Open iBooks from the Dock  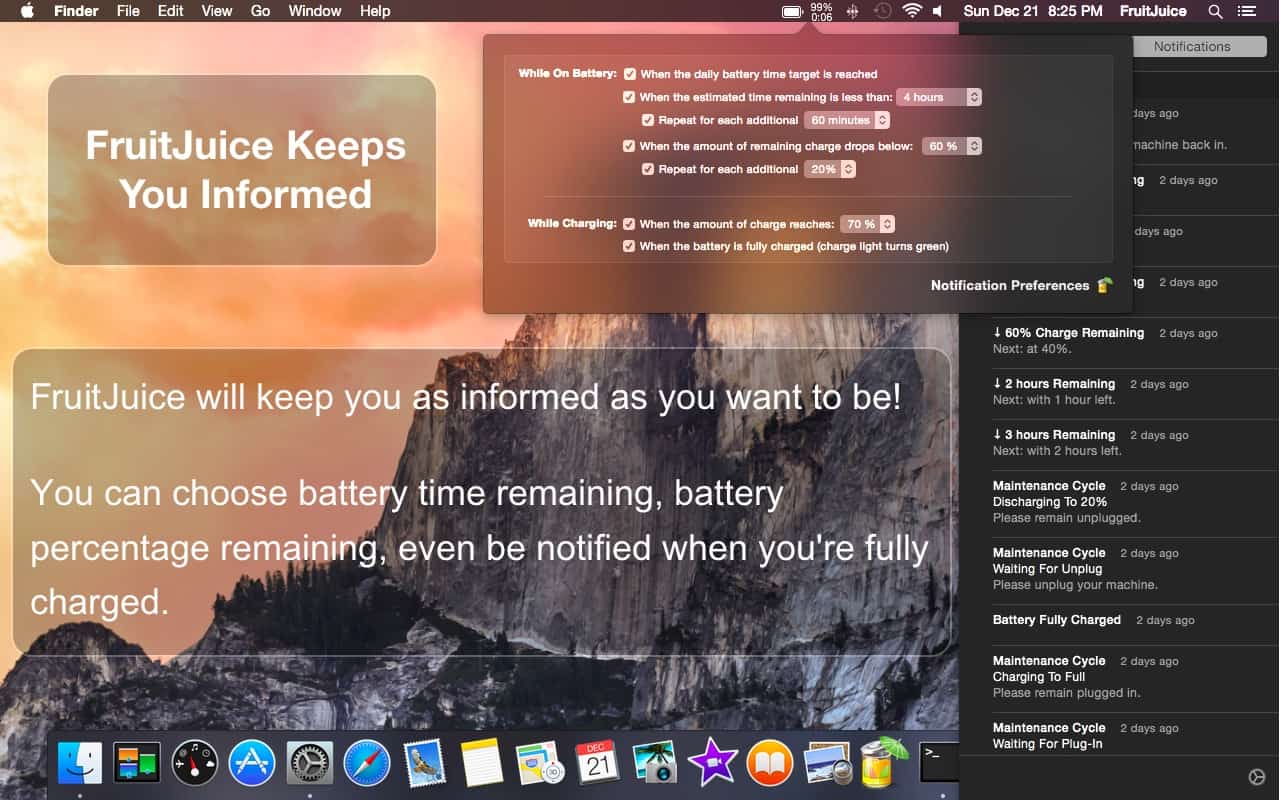[769, 764]
